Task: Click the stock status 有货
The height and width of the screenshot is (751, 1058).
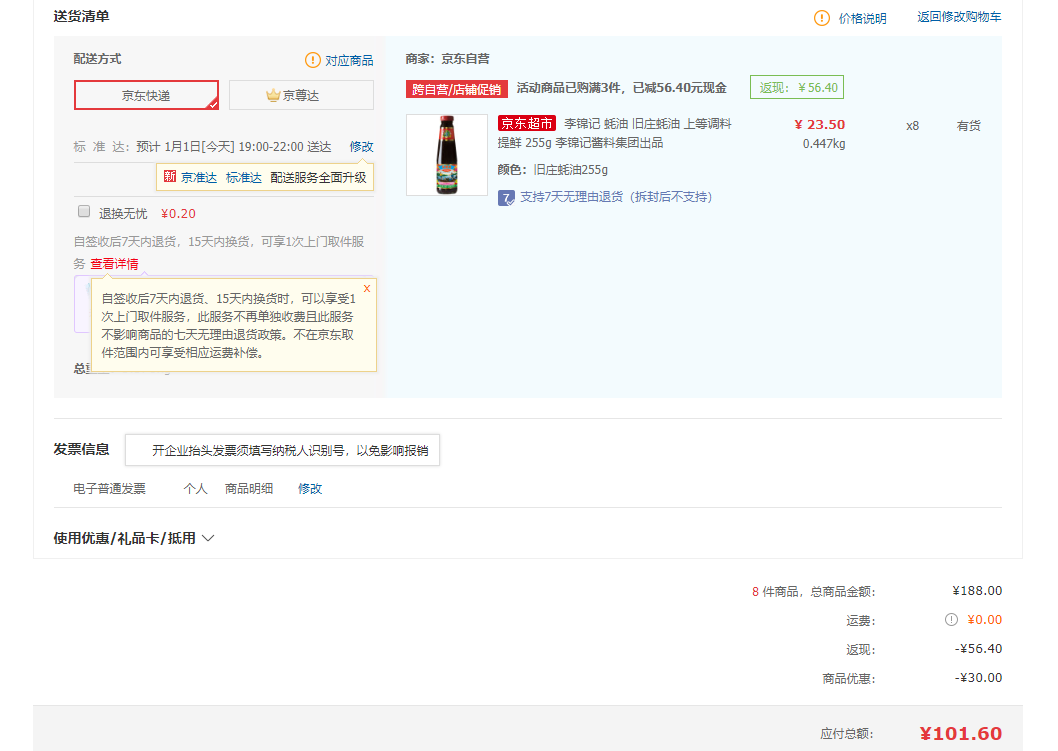Action: [968, 126]
